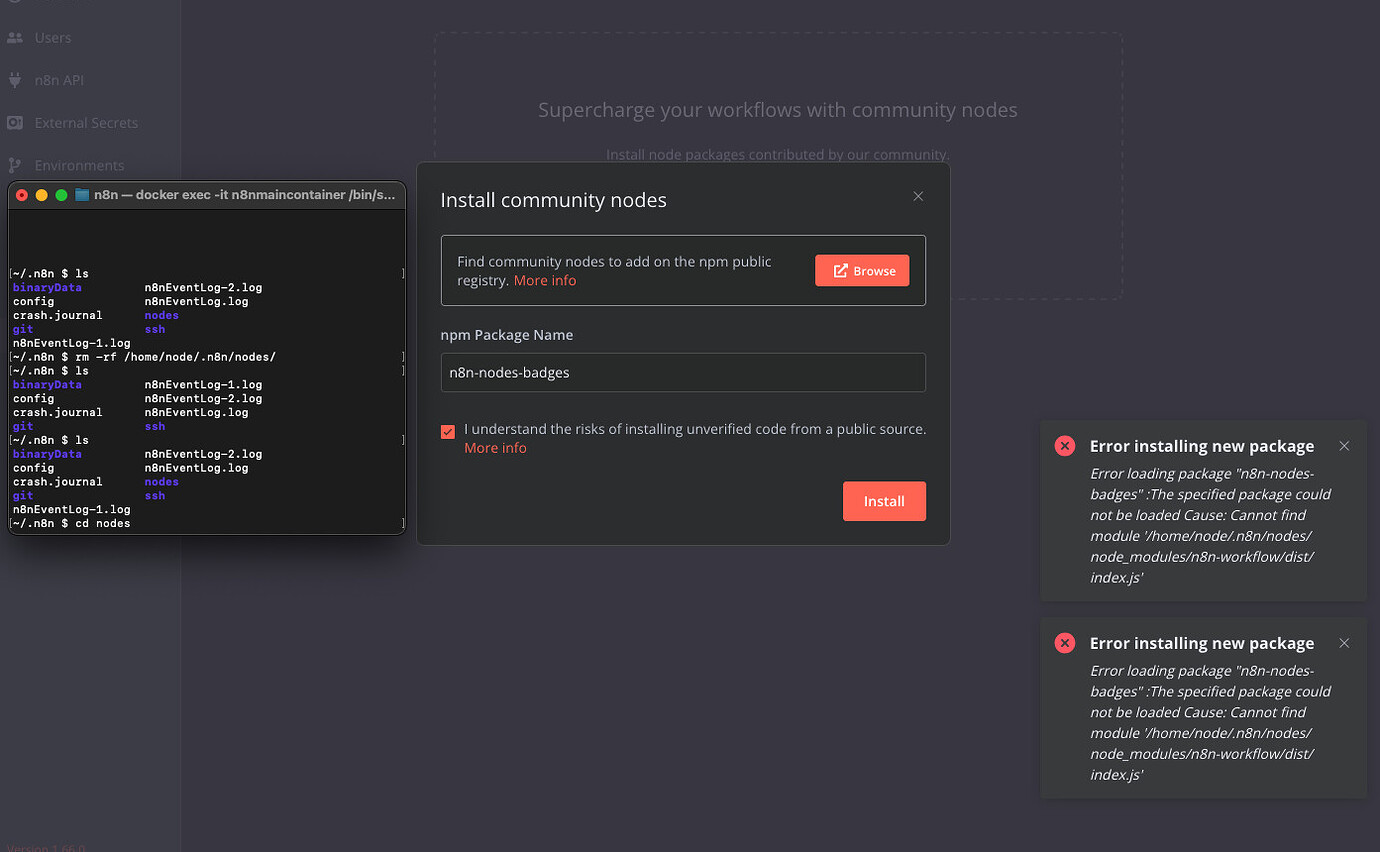Click the n8n-nodes-badges package name field
This screenshot has height=852, width=1380.
tap(683, 372)
